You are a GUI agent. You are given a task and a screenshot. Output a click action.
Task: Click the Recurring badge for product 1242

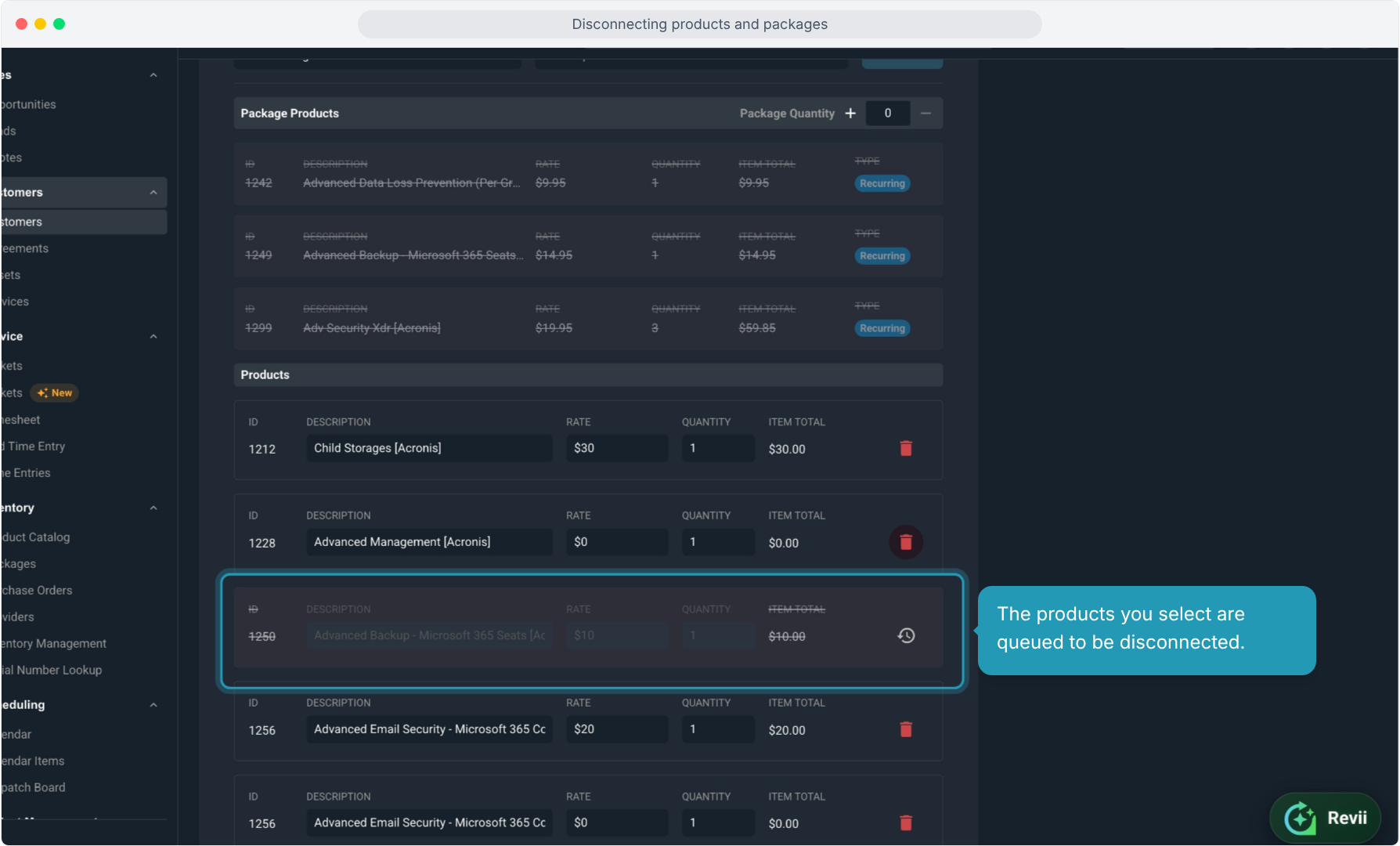[x=882, y=183]
